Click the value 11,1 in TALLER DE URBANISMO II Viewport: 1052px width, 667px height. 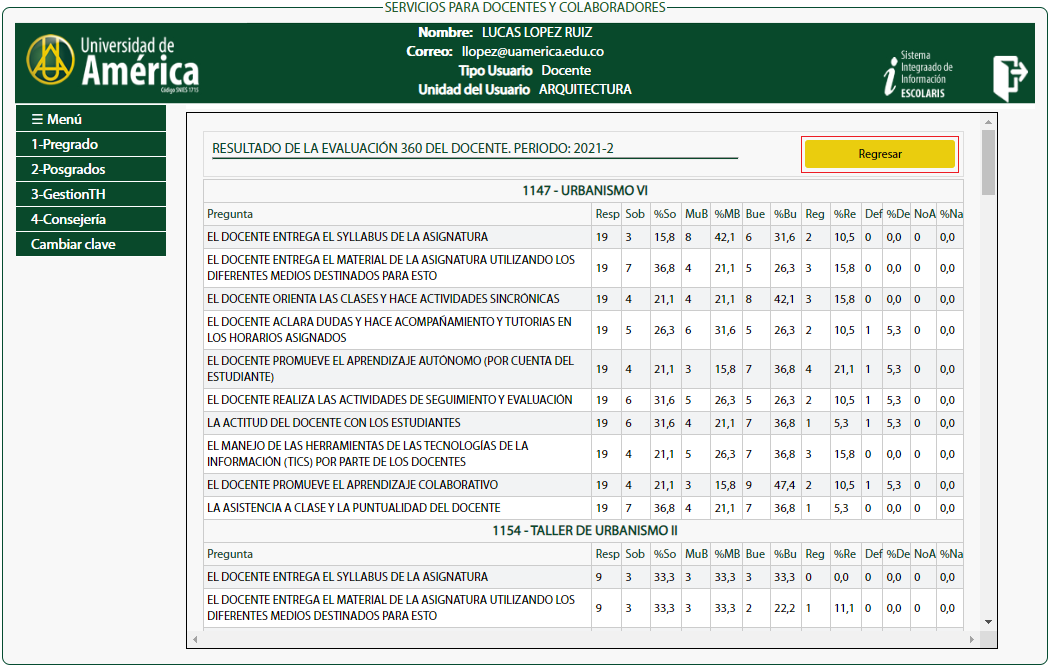click(844, 608)
